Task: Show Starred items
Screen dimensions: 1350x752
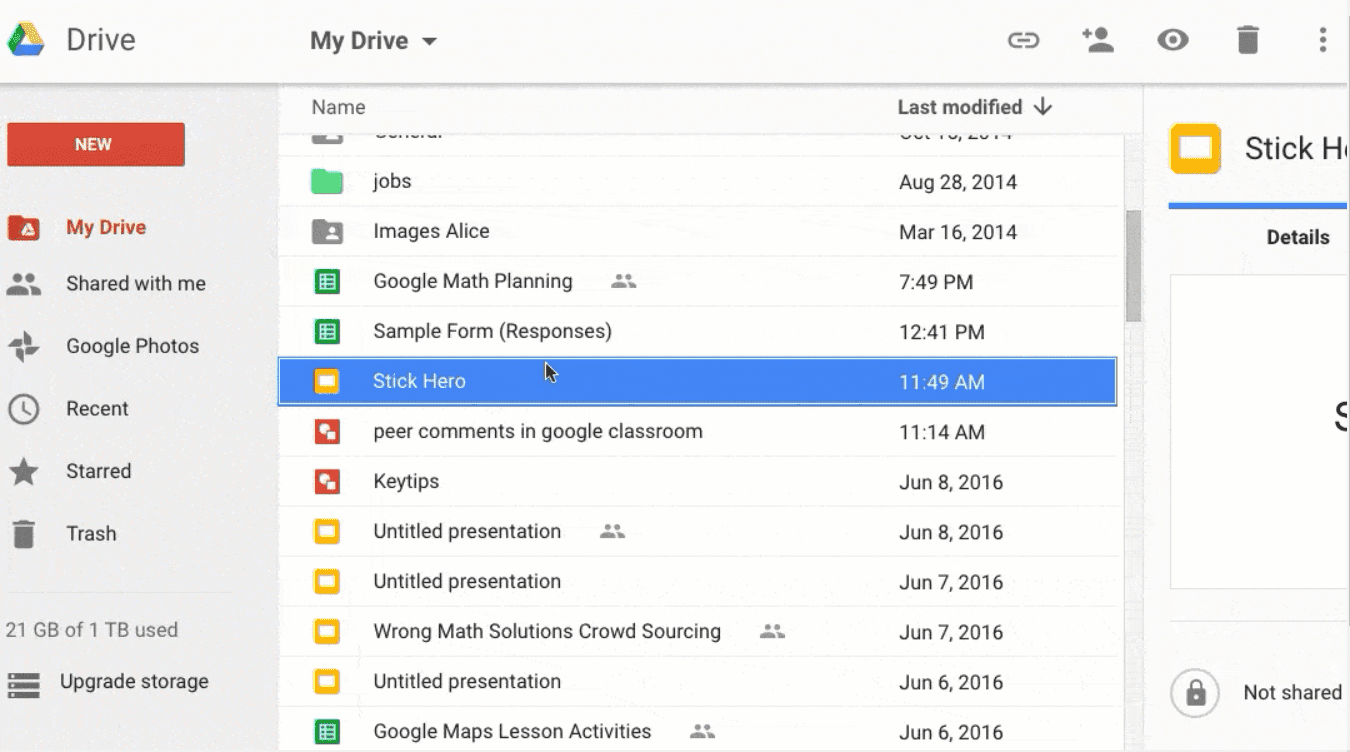Action: (98, 471)
